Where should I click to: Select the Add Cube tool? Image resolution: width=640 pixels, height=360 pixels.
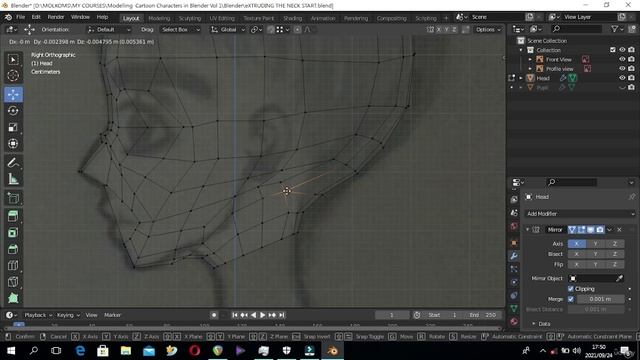pos(13,198)
